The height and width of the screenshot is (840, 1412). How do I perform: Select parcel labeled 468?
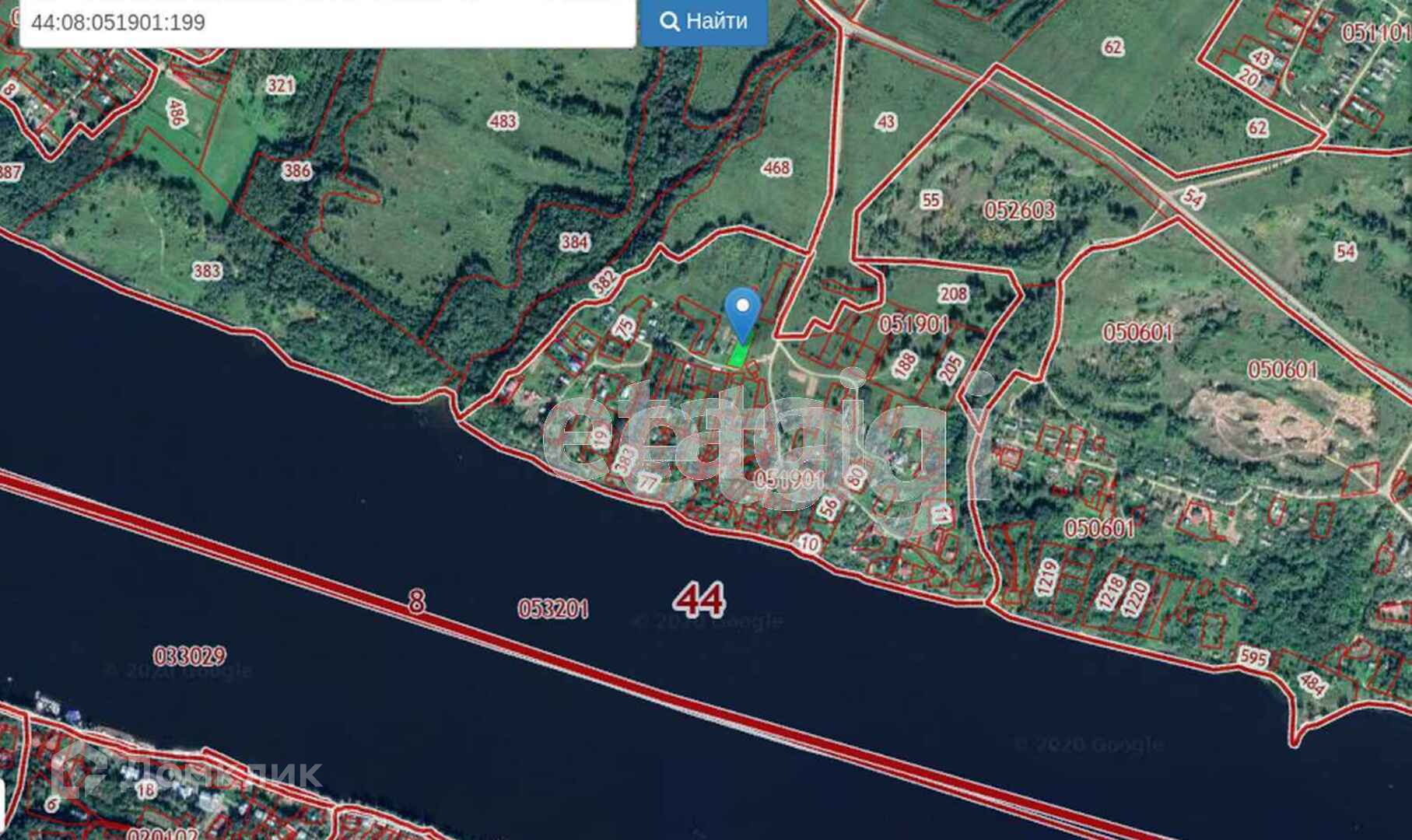(x=776, y=166)
